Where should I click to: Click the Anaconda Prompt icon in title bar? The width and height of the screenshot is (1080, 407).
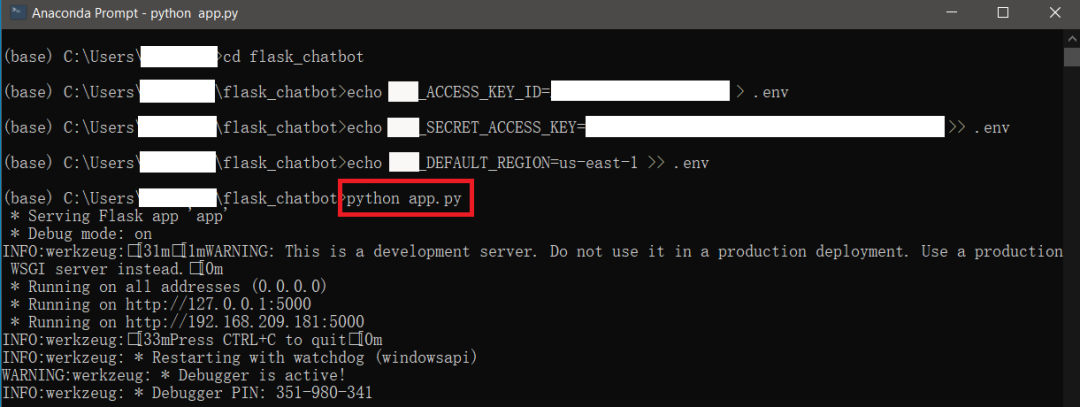(x=17, y=12)
